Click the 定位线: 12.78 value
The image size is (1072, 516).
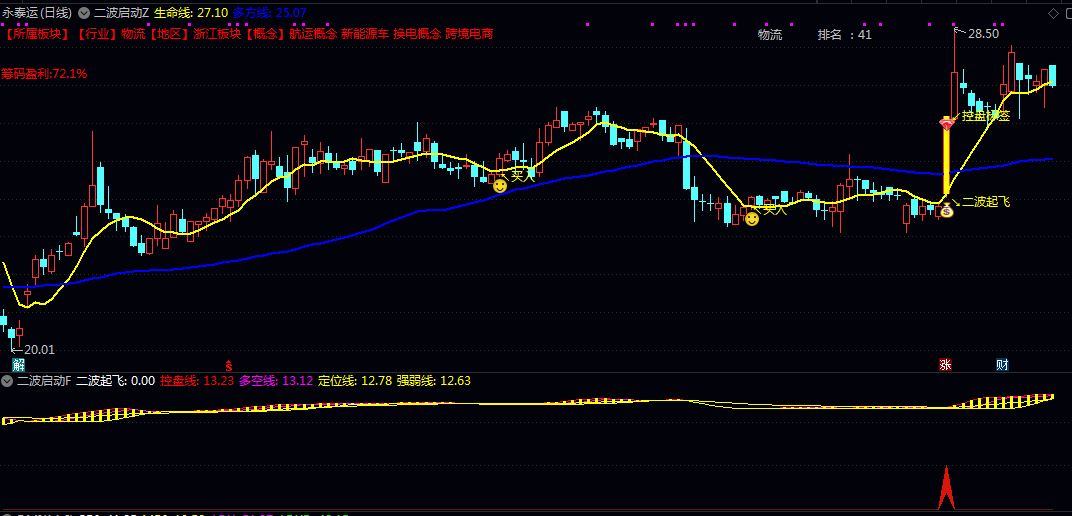tap(356, 381)
